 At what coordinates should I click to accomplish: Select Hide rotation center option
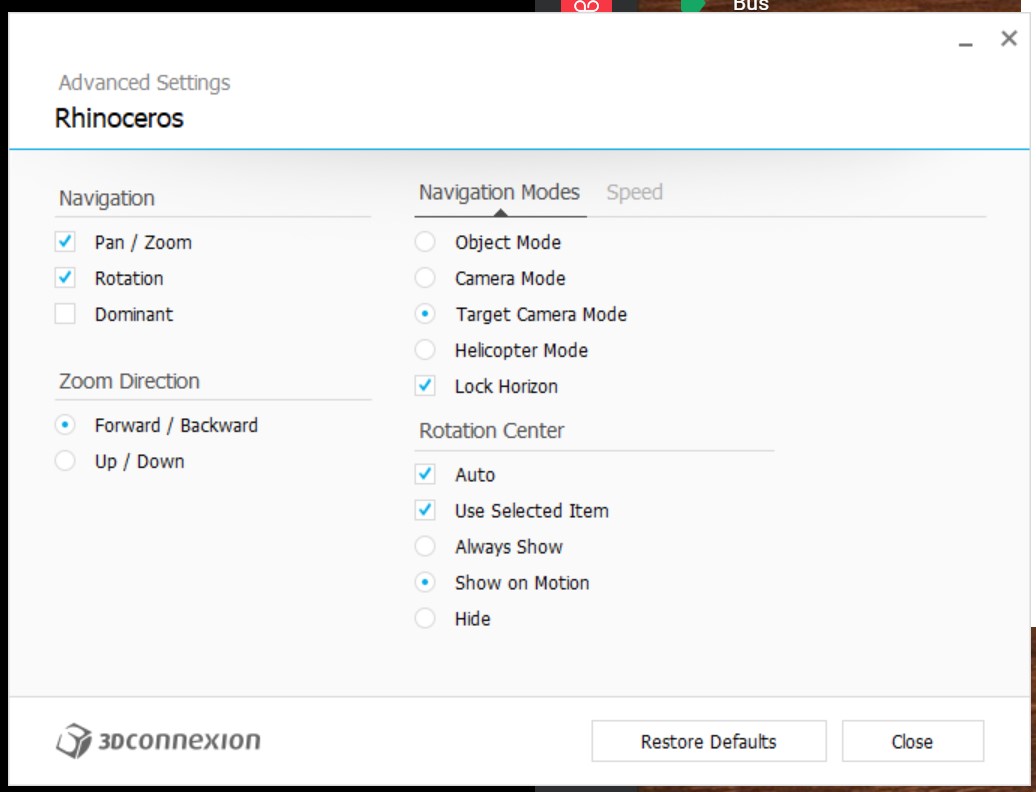(x=425, y=618)
